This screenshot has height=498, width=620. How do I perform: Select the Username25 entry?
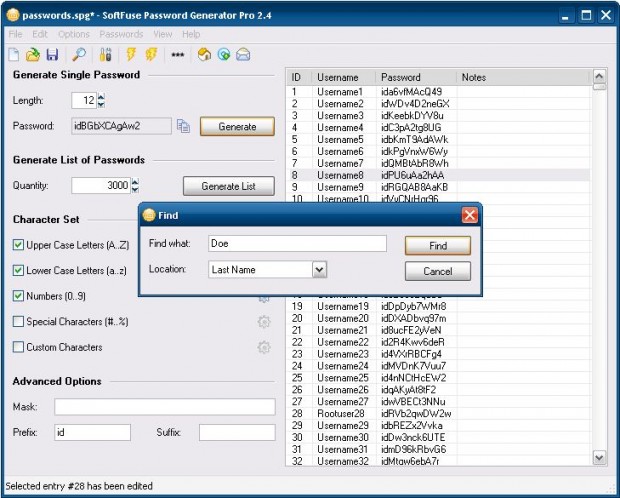coord(343,378)
